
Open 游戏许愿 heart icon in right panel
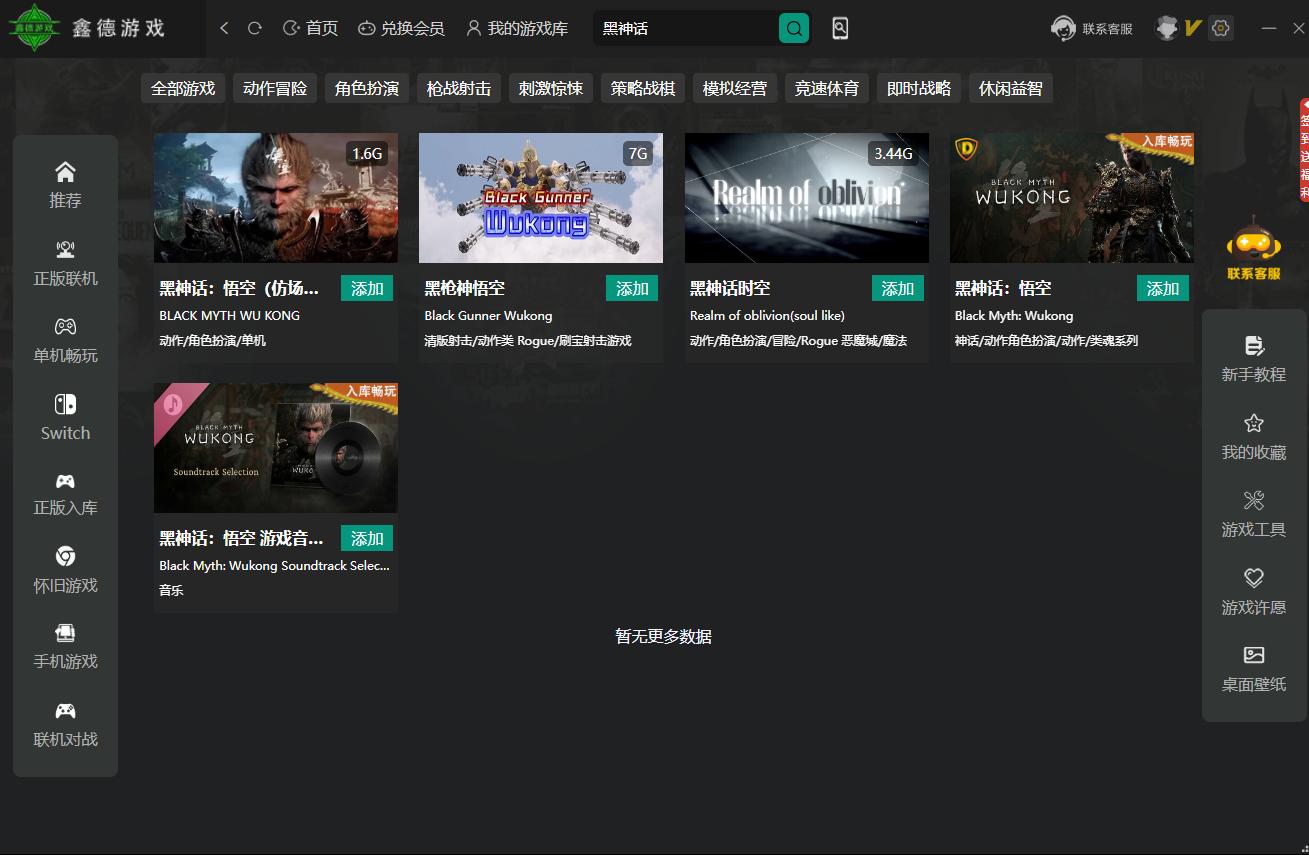click(x=1253, y=592)
